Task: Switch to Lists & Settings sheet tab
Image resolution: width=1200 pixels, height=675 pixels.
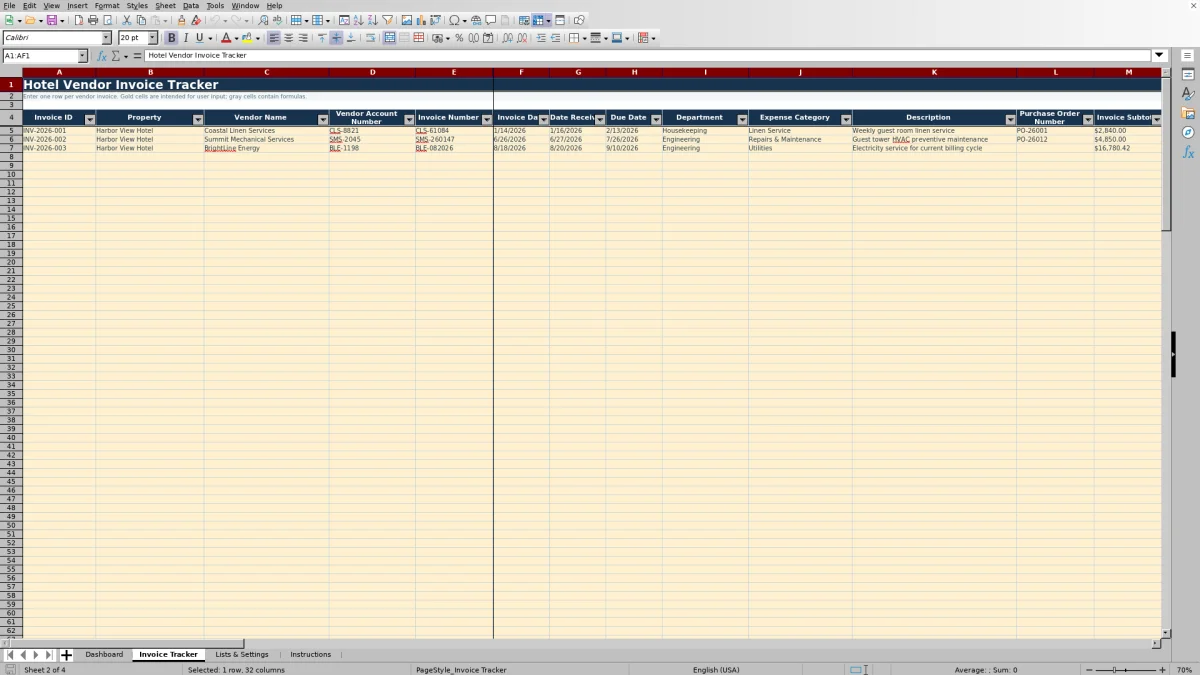Action: click(x=242, y=654)
